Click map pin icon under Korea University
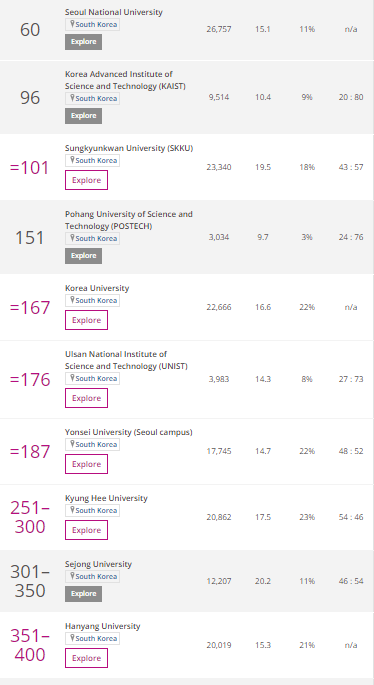Viewport: 374px width, 685px height. 72,300
